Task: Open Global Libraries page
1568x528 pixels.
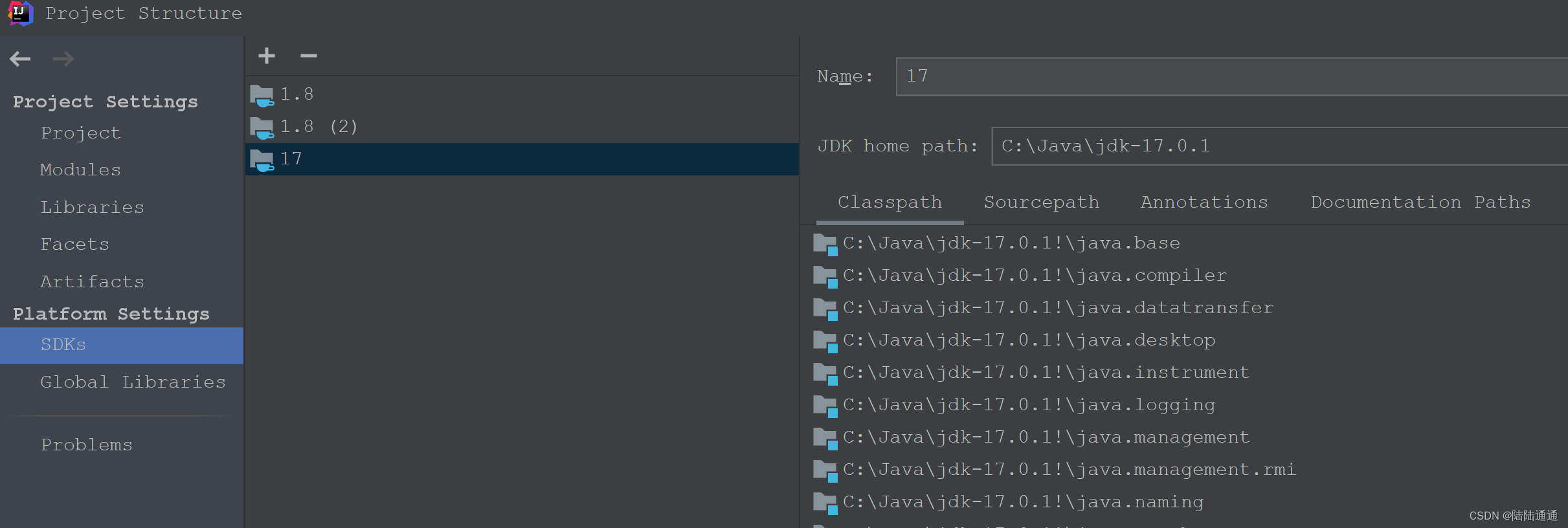Action: tap(133, 382)
